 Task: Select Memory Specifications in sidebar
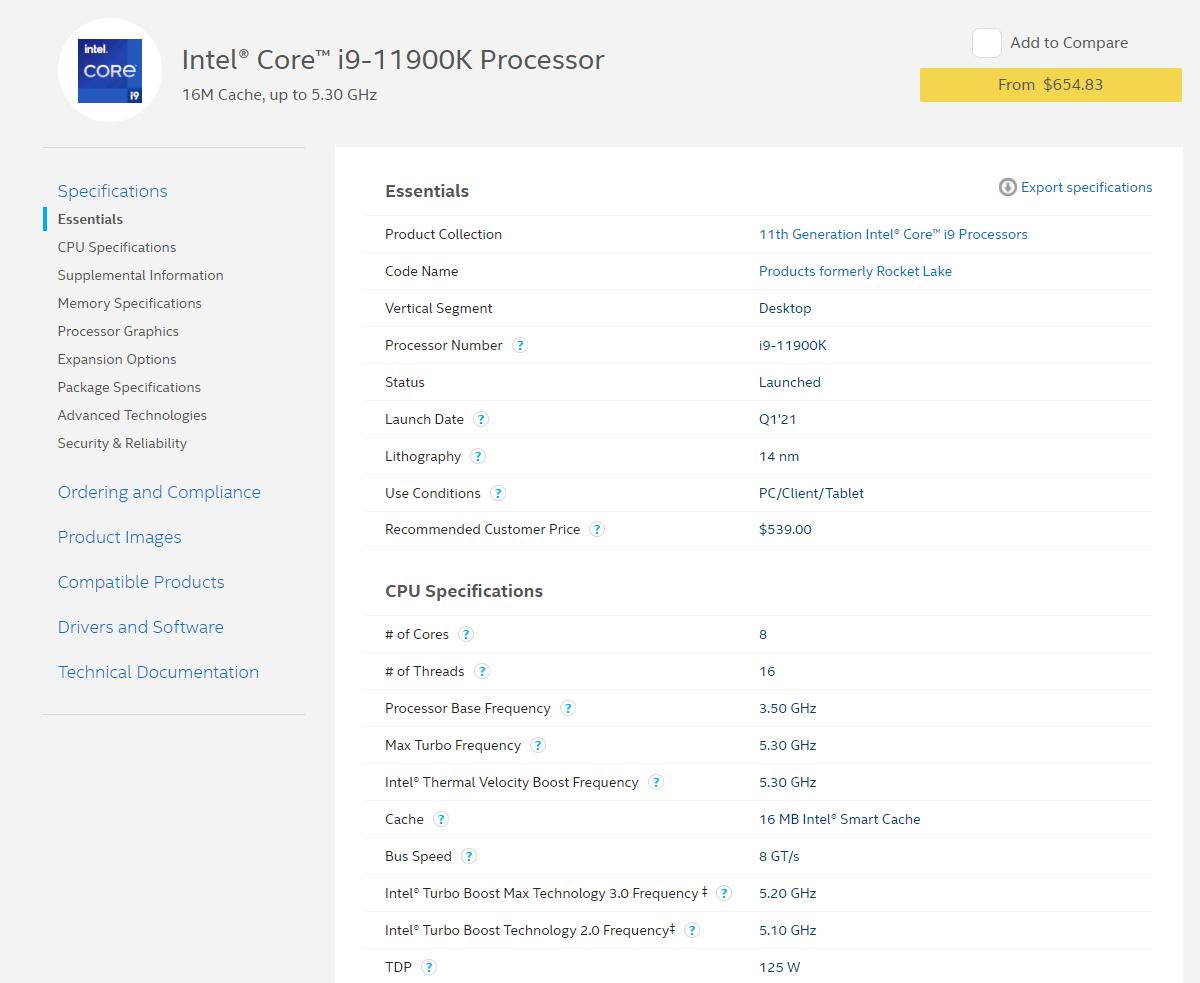click(x=129, y=303)
